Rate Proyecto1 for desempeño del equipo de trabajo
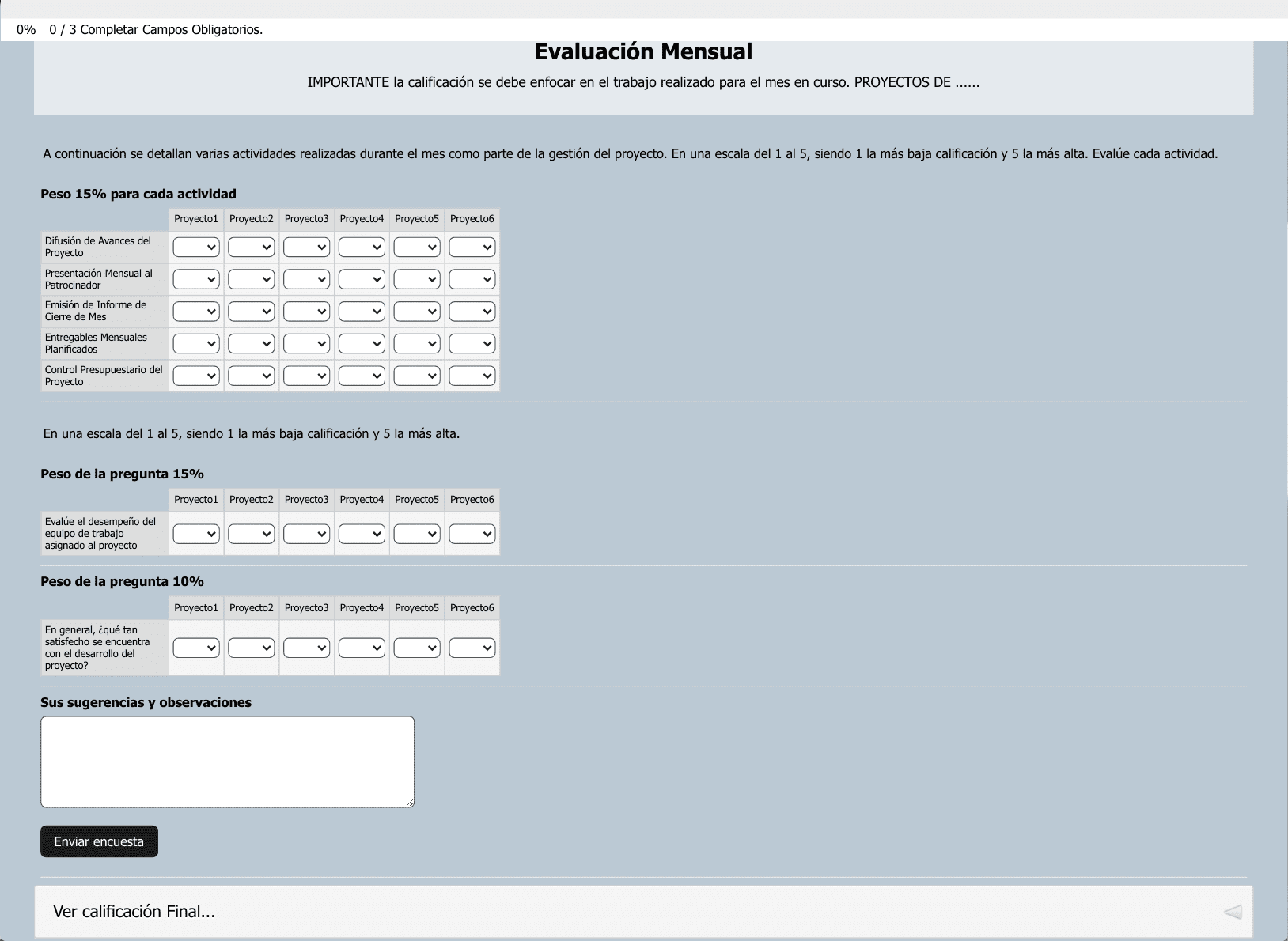Viewport: 1288px width, 941px height. [196, 534]
